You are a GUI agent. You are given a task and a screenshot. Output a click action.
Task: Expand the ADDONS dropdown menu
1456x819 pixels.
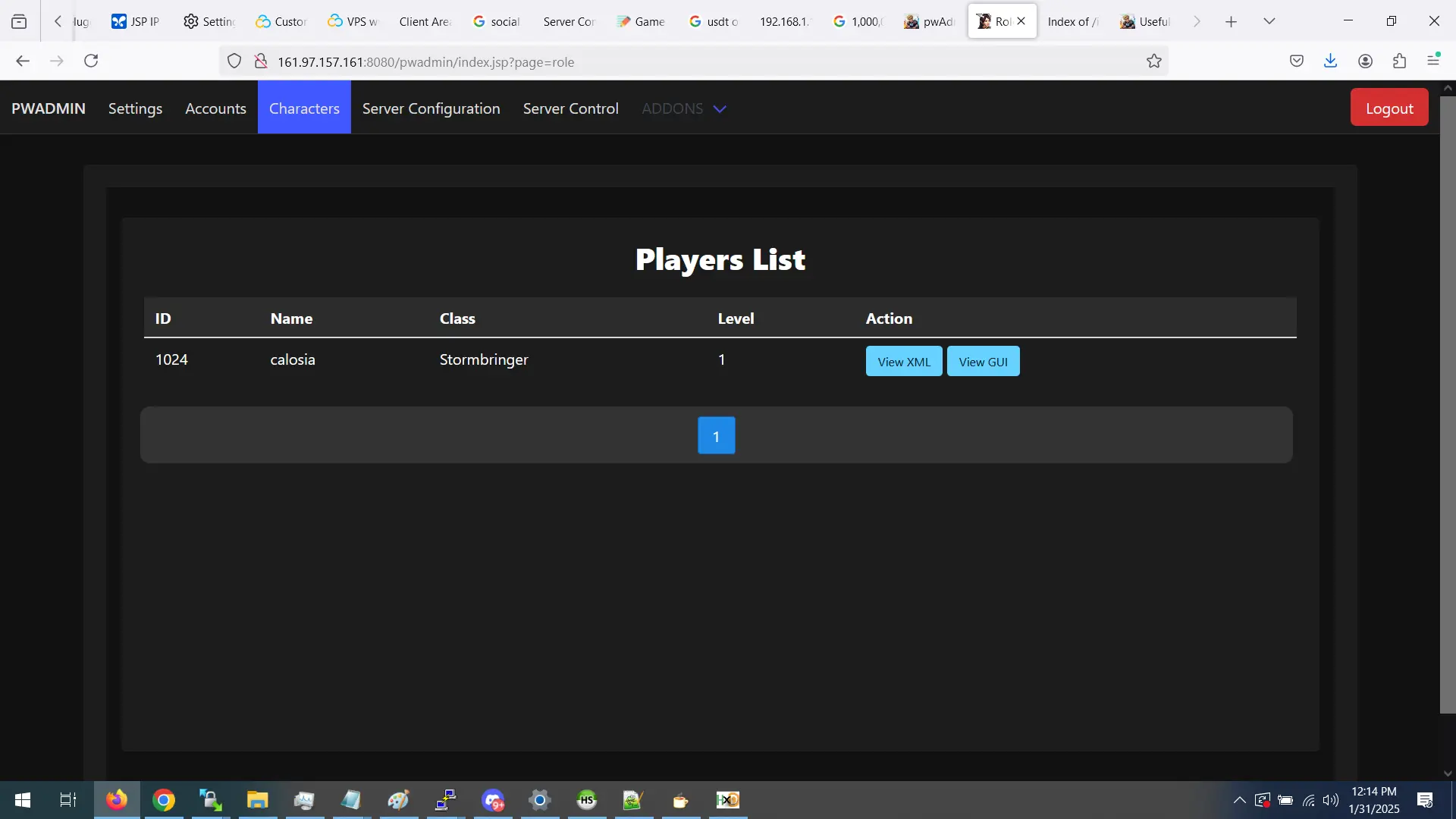pos(683,108)
